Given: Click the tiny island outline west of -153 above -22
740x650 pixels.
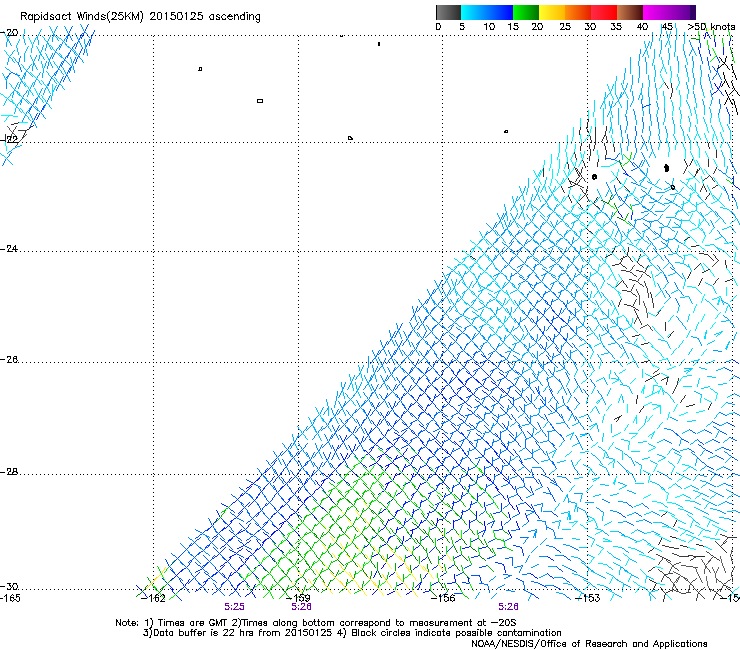Looking at the screenshot, I should [x=506, y=131].
